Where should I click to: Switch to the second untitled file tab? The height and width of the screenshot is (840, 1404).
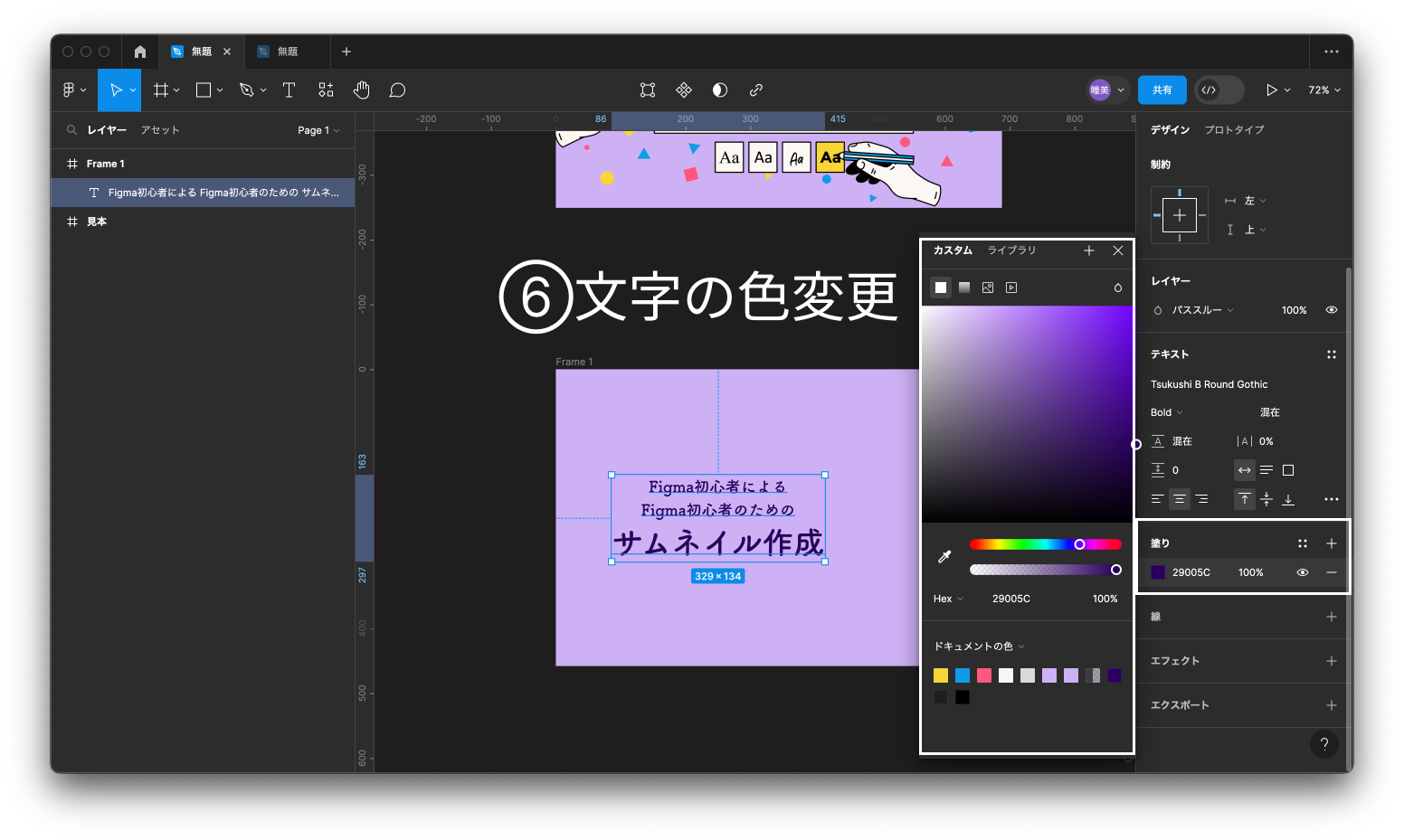(x=288, y=52)
